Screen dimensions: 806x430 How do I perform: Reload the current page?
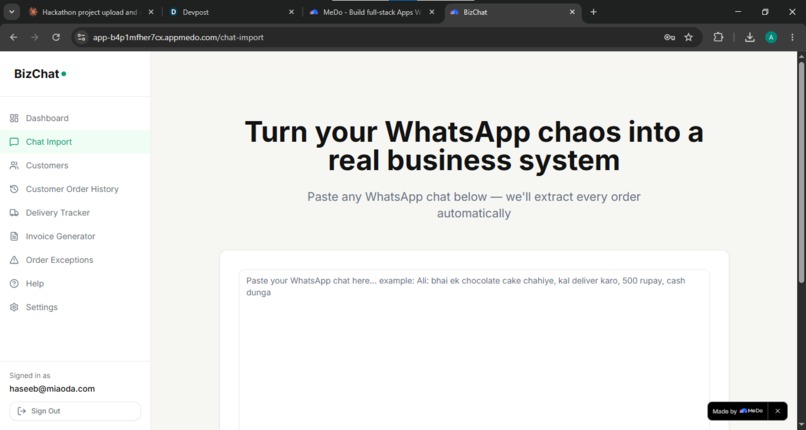pos(56,37)
